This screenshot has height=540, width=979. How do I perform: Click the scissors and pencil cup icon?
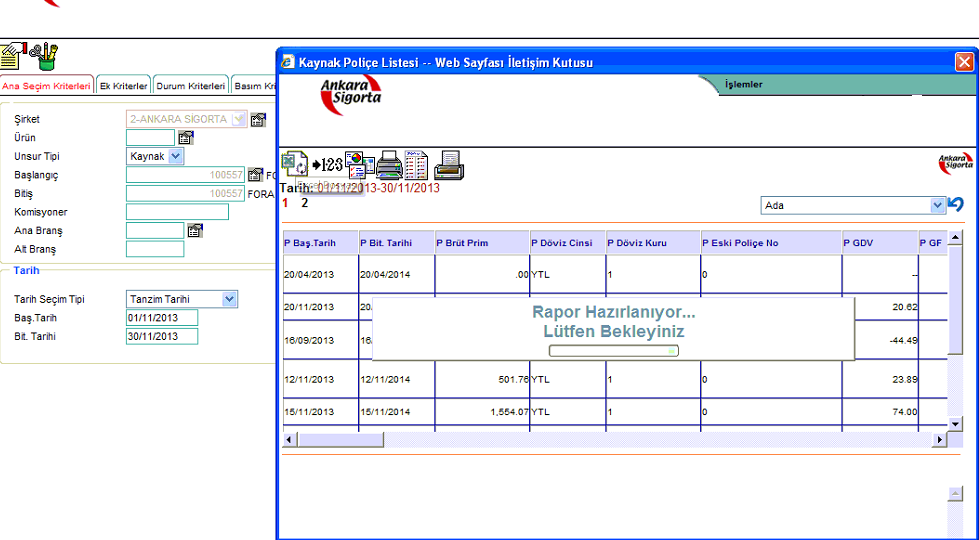pos(43,55)
